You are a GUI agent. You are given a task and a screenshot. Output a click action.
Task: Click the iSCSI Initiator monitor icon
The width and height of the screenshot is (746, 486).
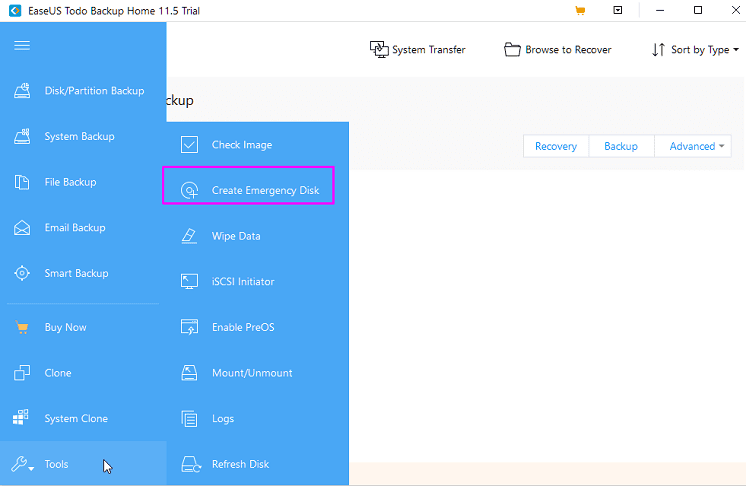click(x=189, y=282)
